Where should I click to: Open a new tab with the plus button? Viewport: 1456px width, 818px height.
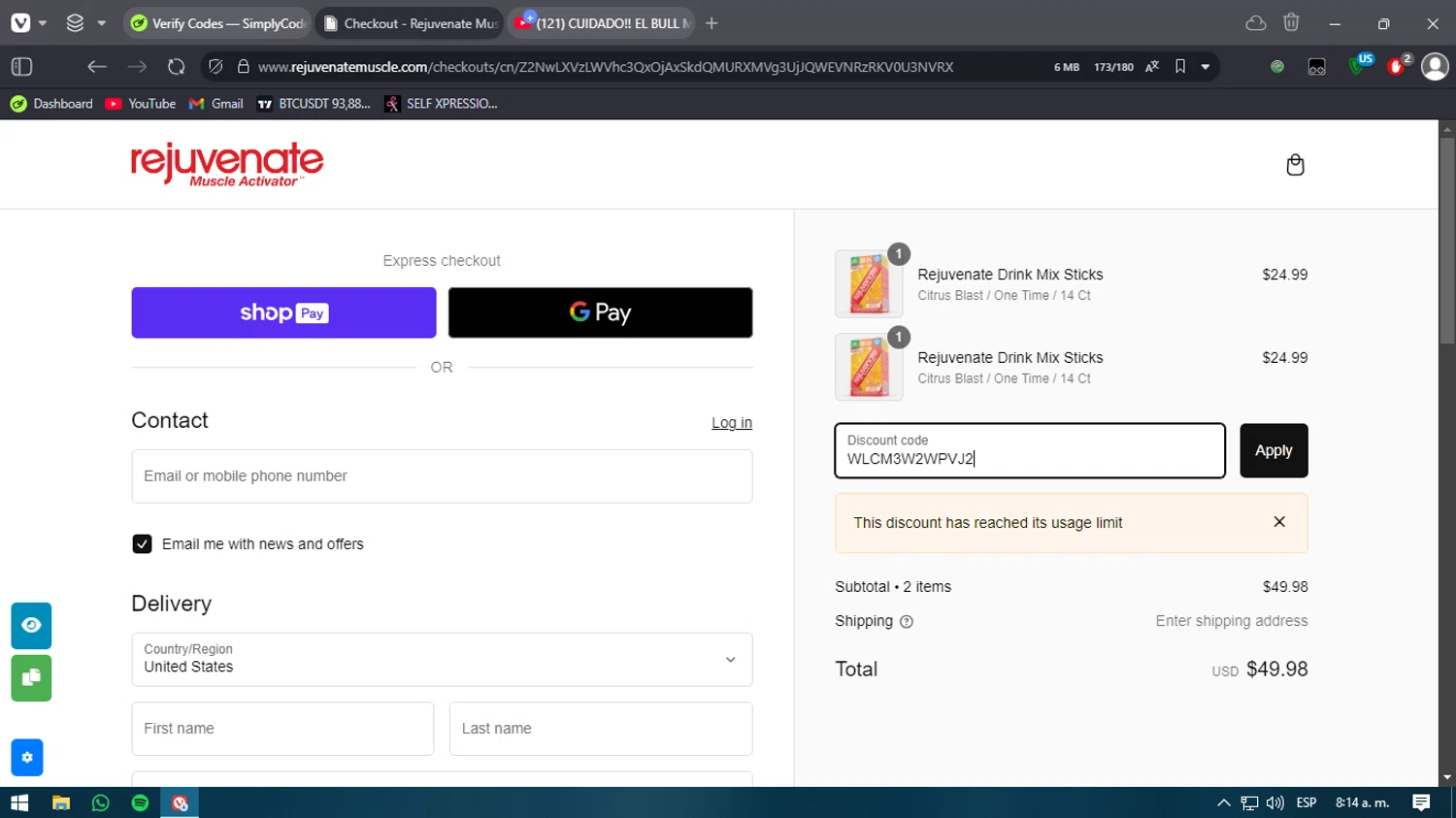pos(711,23)
